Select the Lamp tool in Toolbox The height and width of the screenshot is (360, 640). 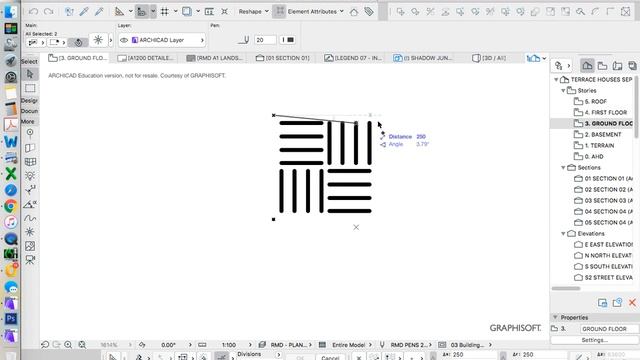[30, 176]
